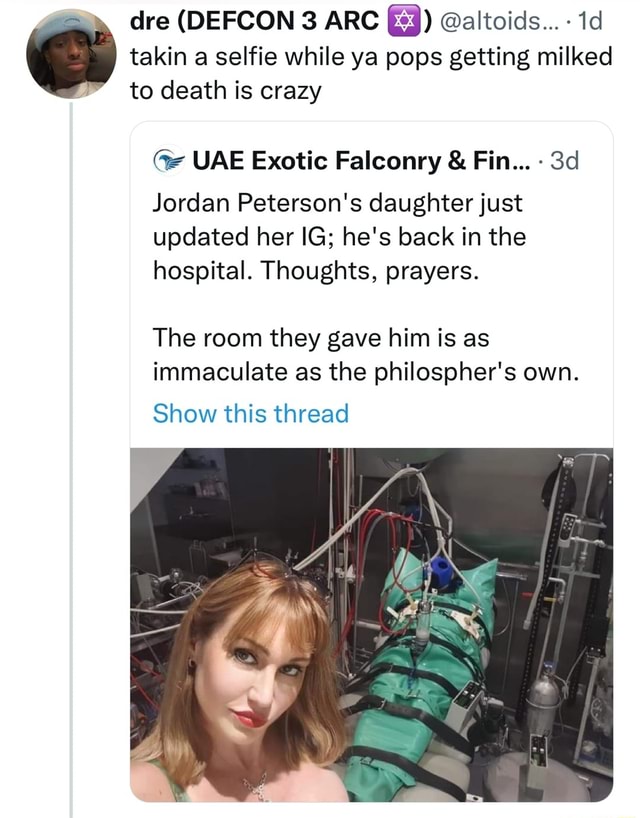640x818 pixels.
Task: Click the "Show this thread" link
Action: coord(250,413)
